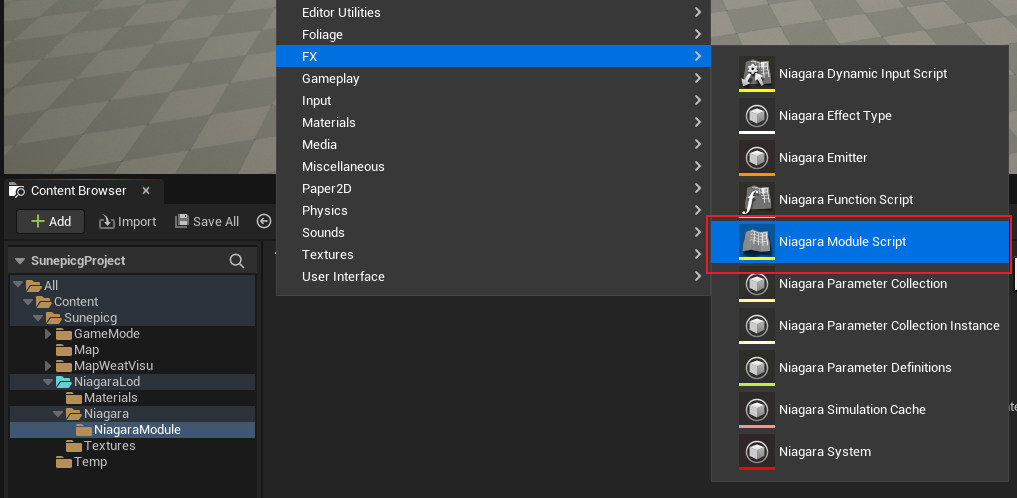Collapse the SunepicgProject section
Screen dimensions: 1017x498
[20, 261]
